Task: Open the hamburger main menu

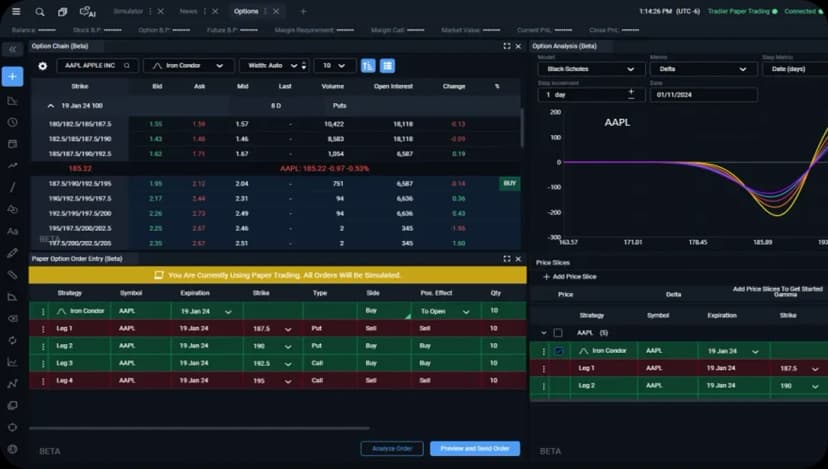Action: (16, 11)
